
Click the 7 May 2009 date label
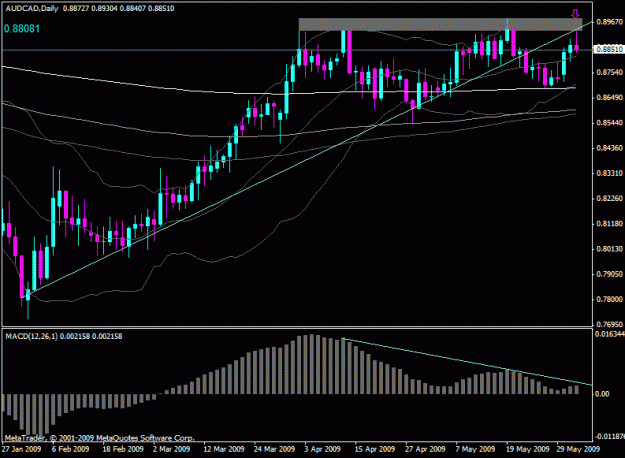point(475,449)
